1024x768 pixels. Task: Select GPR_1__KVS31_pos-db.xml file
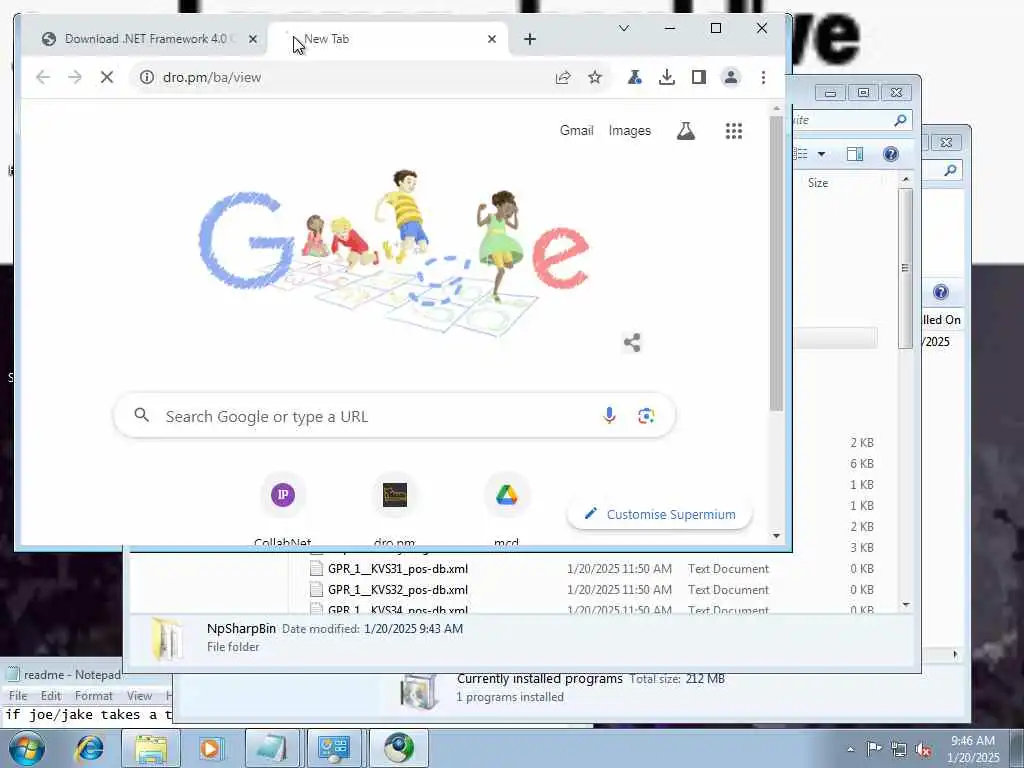tap(398, 569)
